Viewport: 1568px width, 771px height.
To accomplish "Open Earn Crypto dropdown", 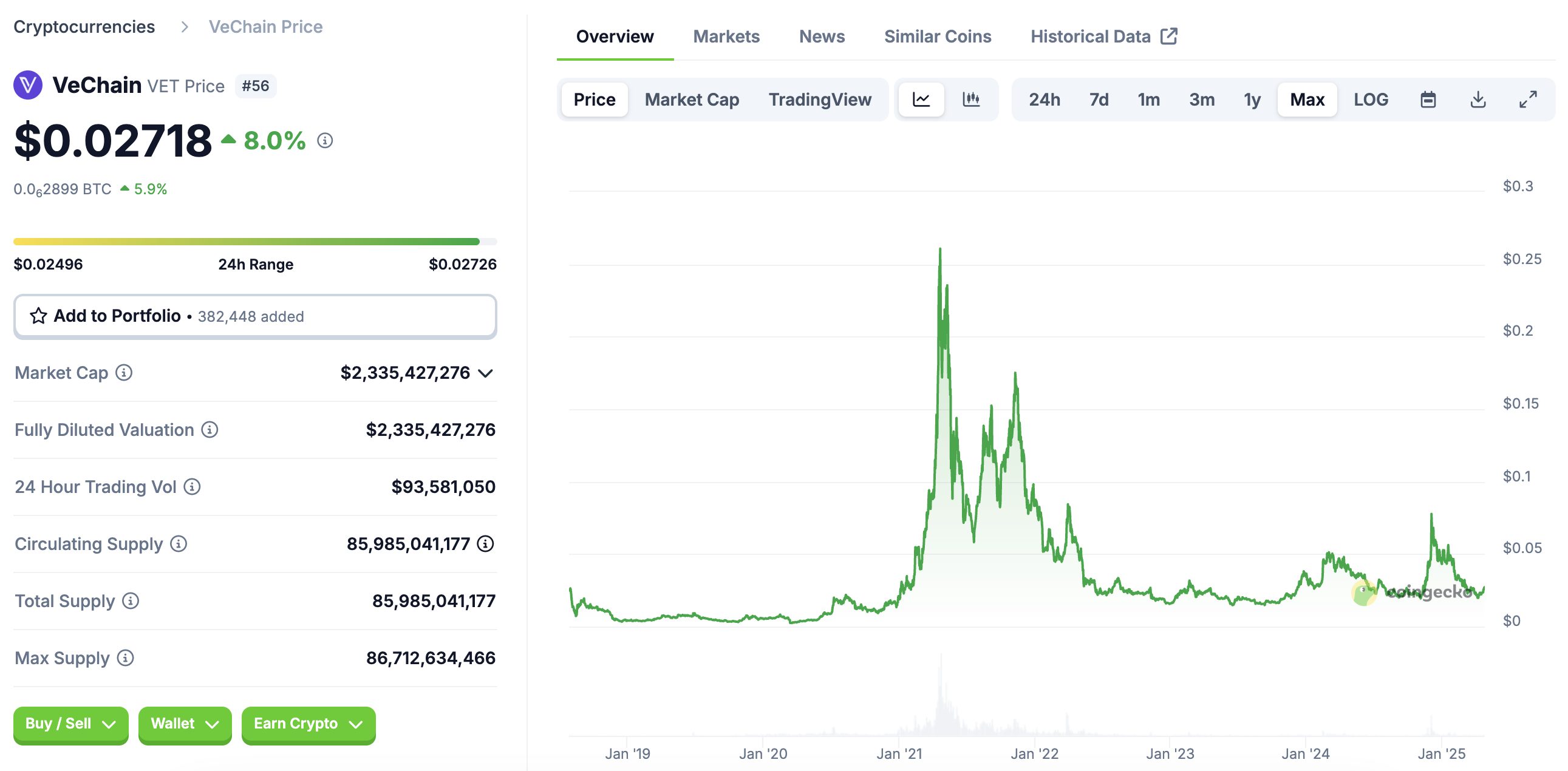I will point(308,724).
